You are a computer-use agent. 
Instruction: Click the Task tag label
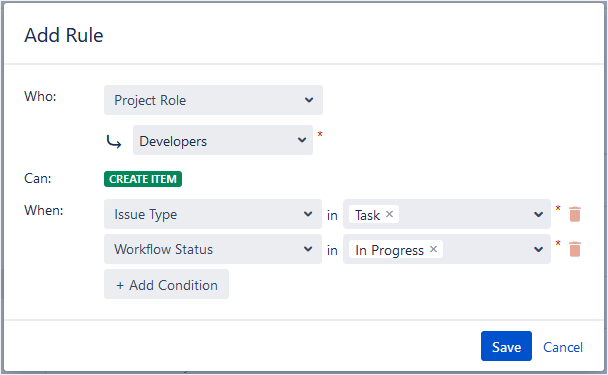(367, 215)
